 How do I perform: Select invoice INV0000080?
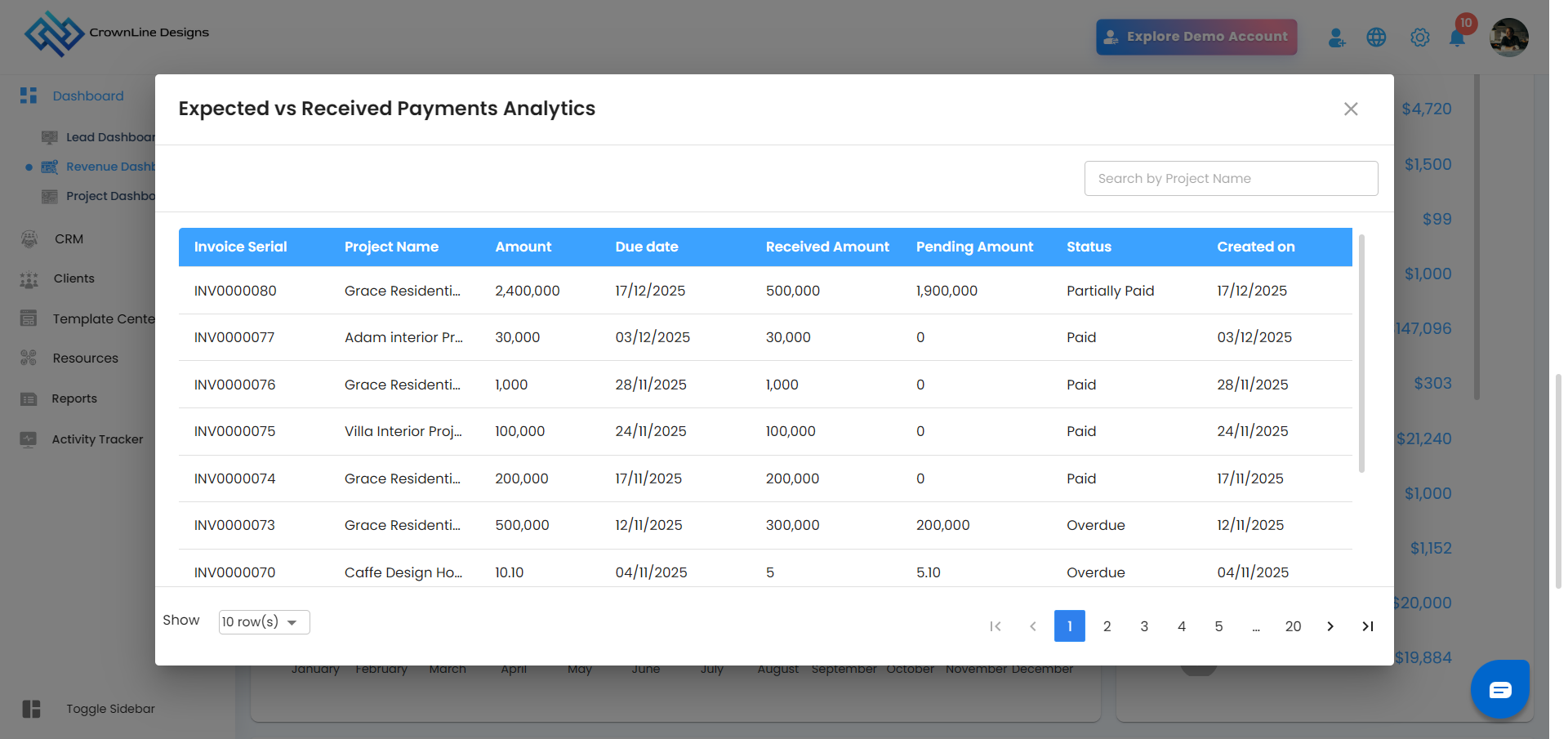235,291
